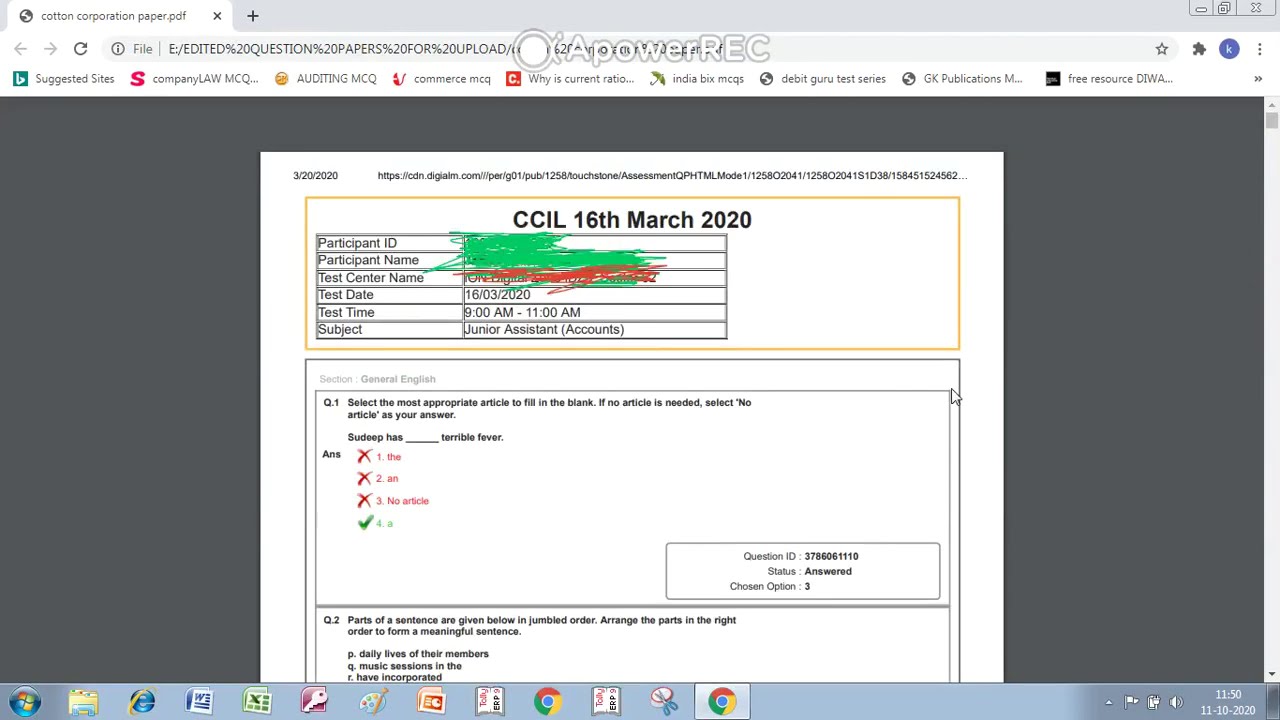
Task: Open the commerce mcq bookmark
Action: (x=441, y=78)
